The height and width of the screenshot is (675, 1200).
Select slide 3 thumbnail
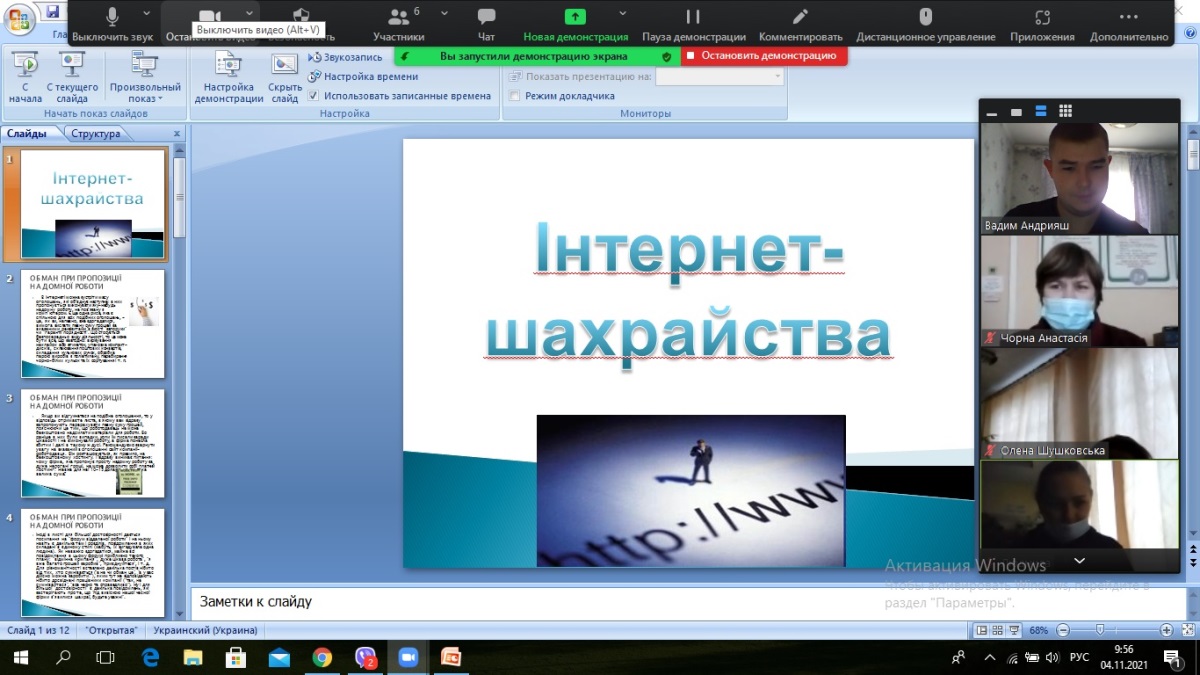[x=93, y=444]
